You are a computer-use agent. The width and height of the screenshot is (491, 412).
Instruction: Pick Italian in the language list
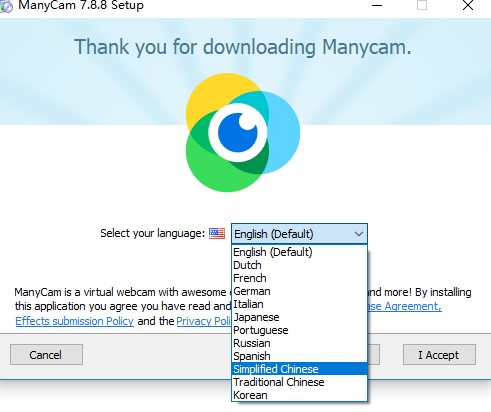pos(299,304)
